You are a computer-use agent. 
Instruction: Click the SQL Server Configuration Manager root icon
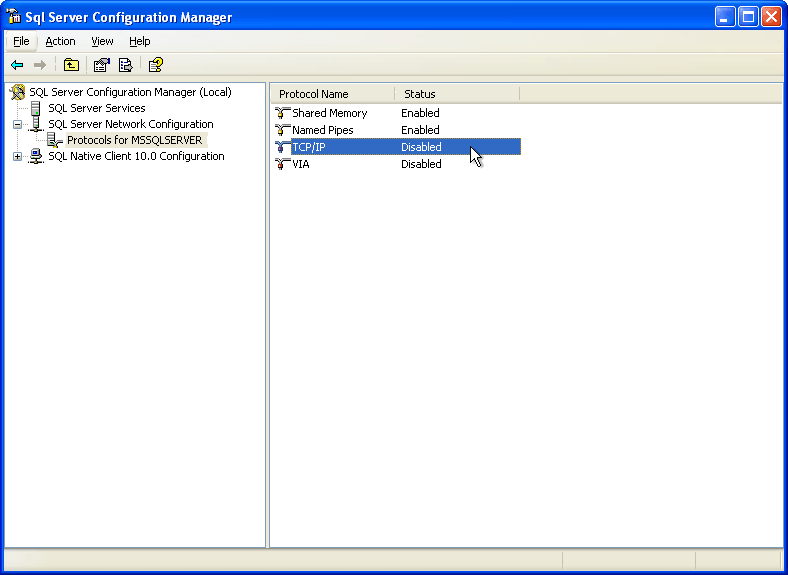pos(18,92)
